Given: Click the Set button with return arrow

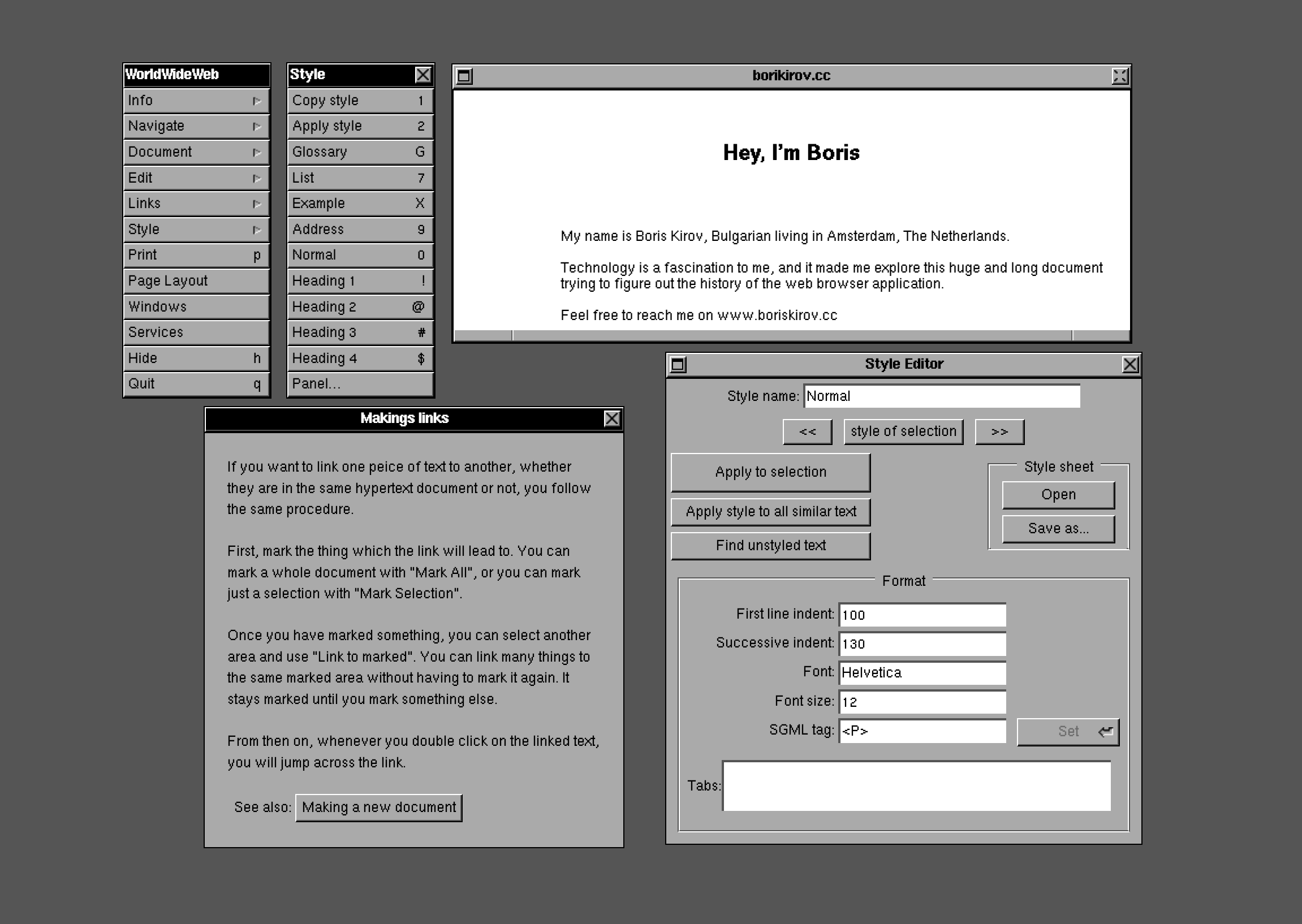Looking at the screenshot, I should pos(1067,732).
